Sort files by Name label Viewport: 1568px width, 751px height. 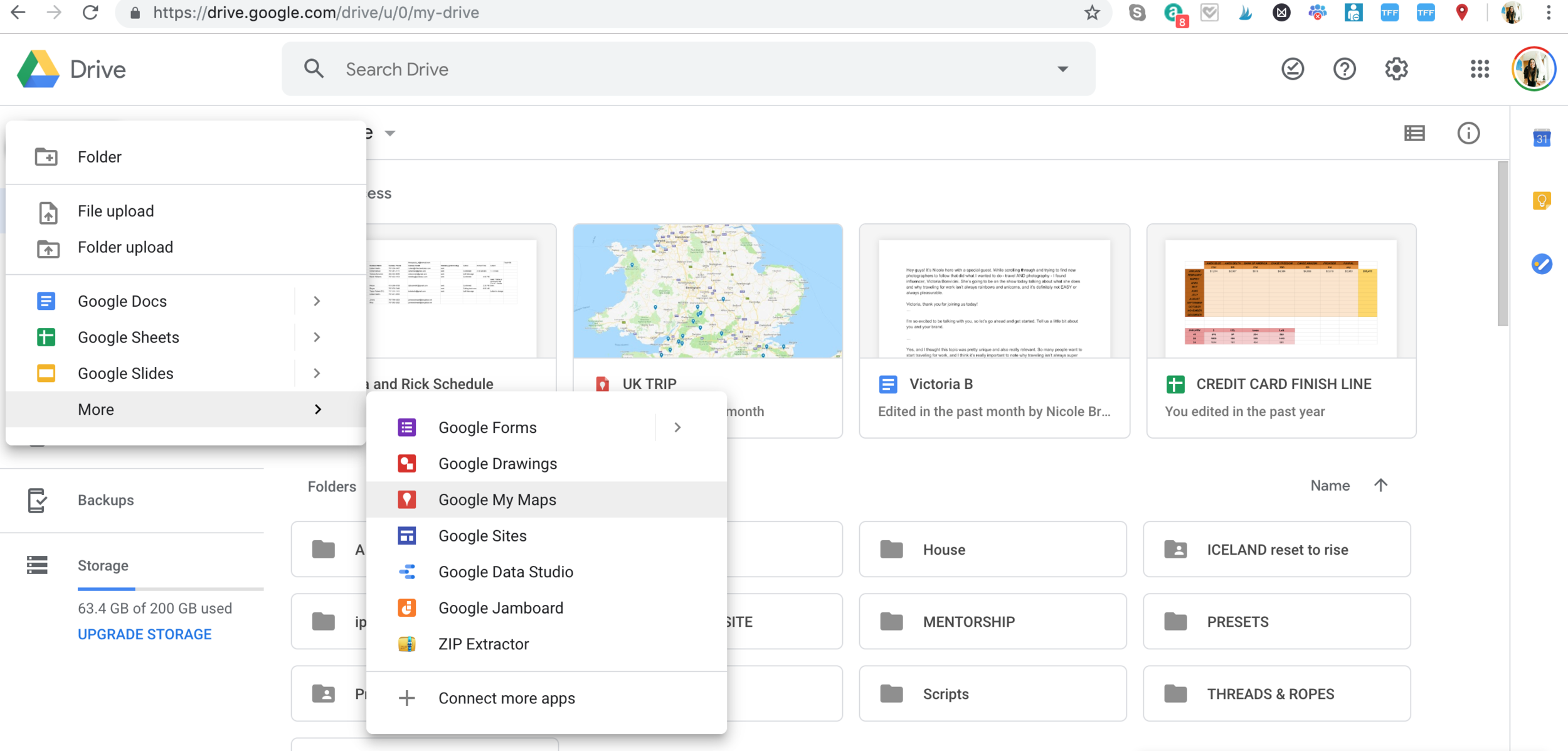(x=1330, y=486)
